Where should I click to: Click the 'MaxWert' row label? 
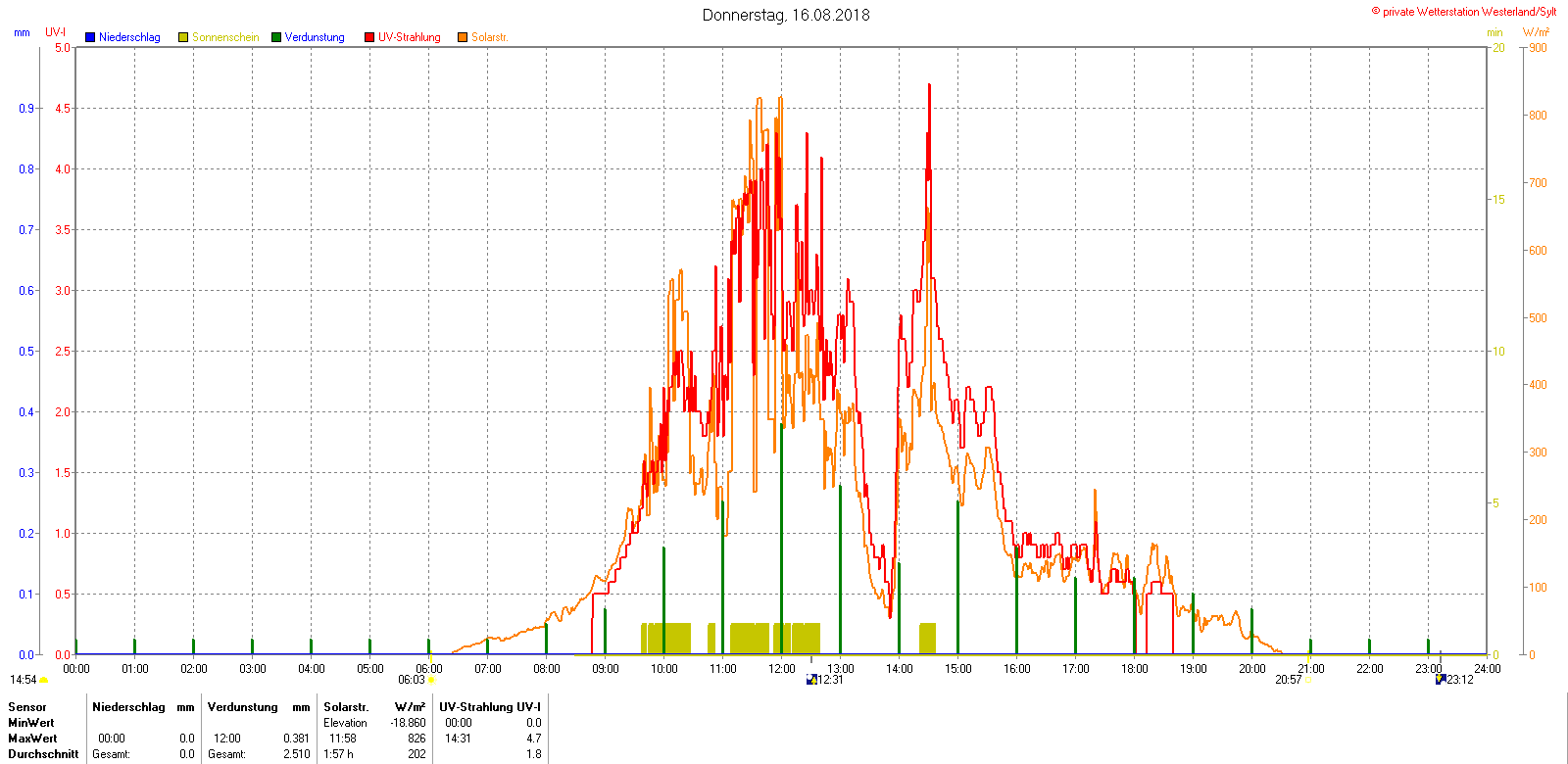pyautogui.click(x=32, y=739)
